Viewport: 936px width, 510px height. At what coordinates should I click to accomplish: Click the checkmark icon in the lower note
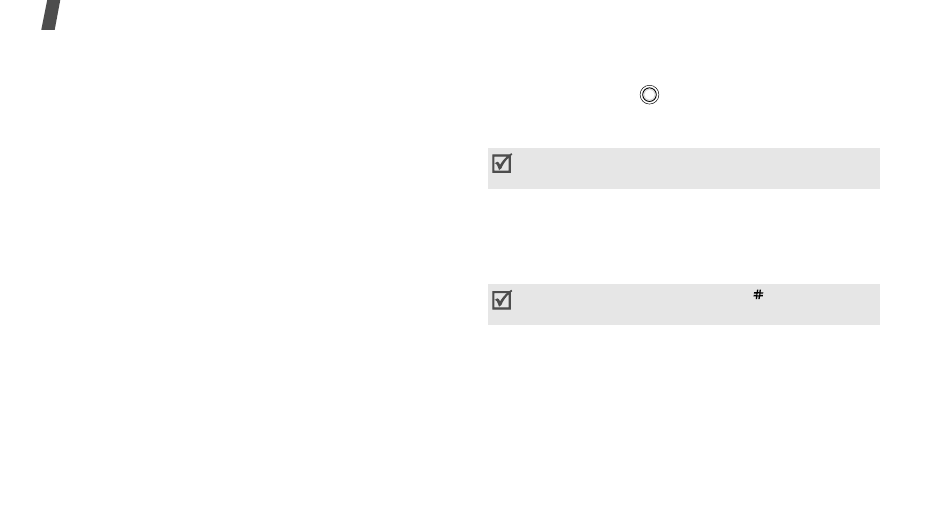click(502, 300)
